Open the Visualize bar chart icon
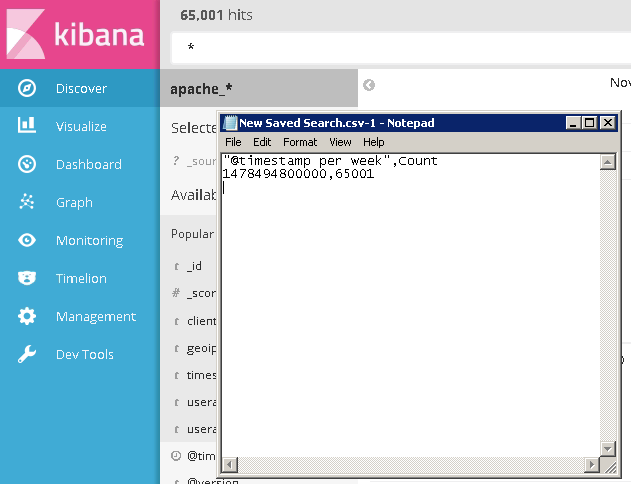The image size is (631, 484). click(x=27, y=126)
